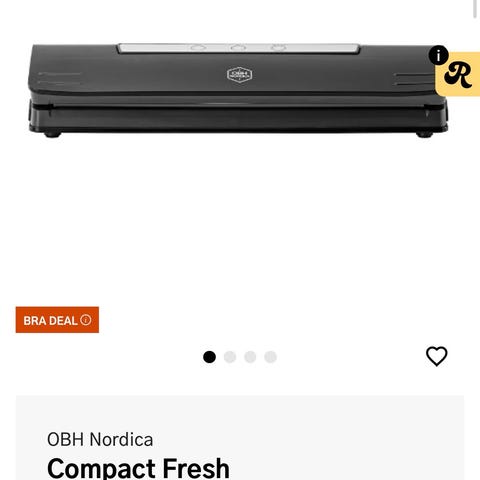Click the left rubber foot of sealer
This screenshot has width=480, height=480.
(53, 134)
